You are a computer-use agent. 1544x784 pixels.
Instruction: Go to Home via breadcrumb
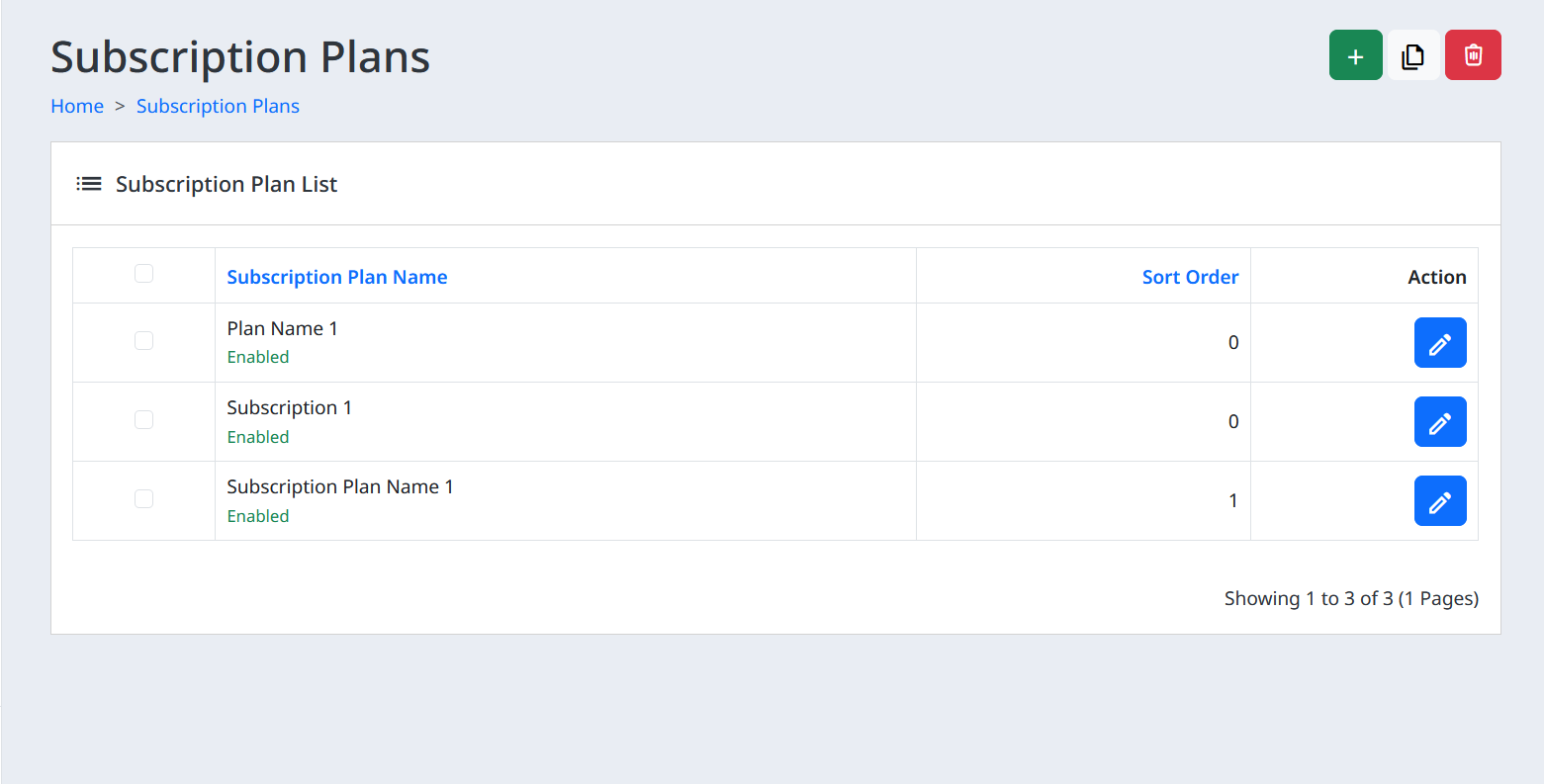click(77, 106)
